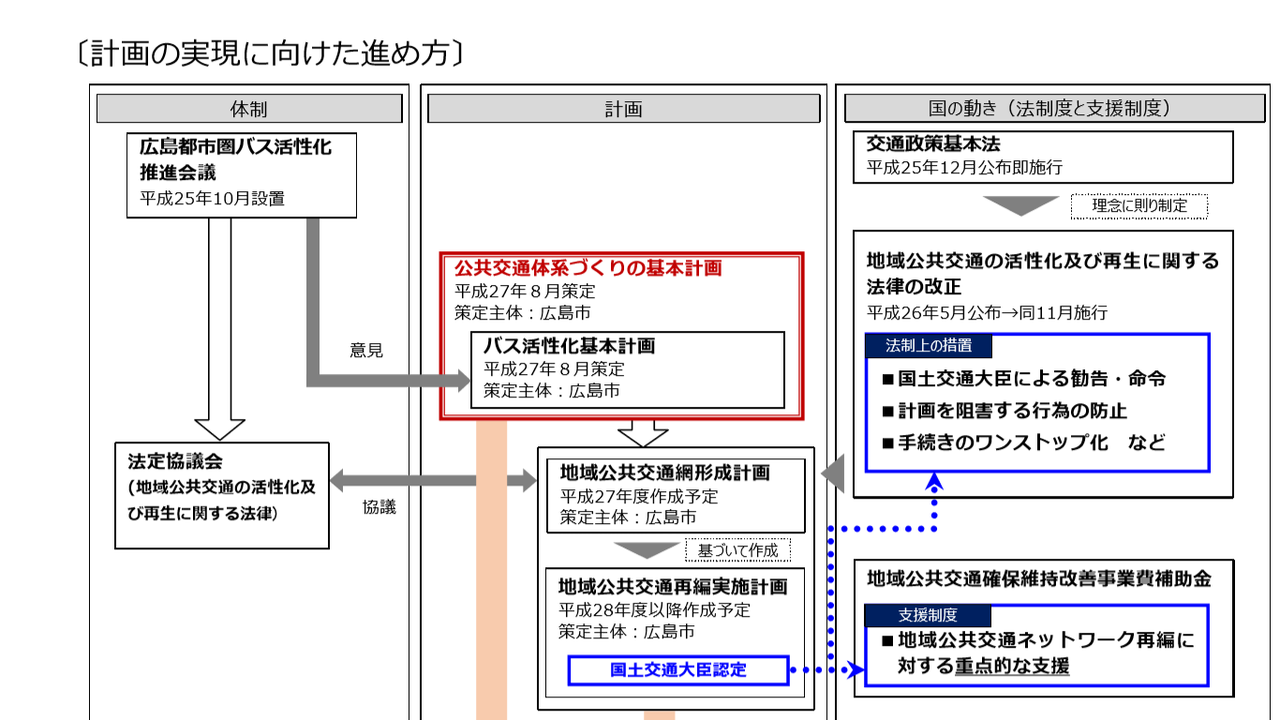Select the text 平成28年度以降作成予定
The width and height of the screenshot is (1280, 720).
(x=654, y=609)
